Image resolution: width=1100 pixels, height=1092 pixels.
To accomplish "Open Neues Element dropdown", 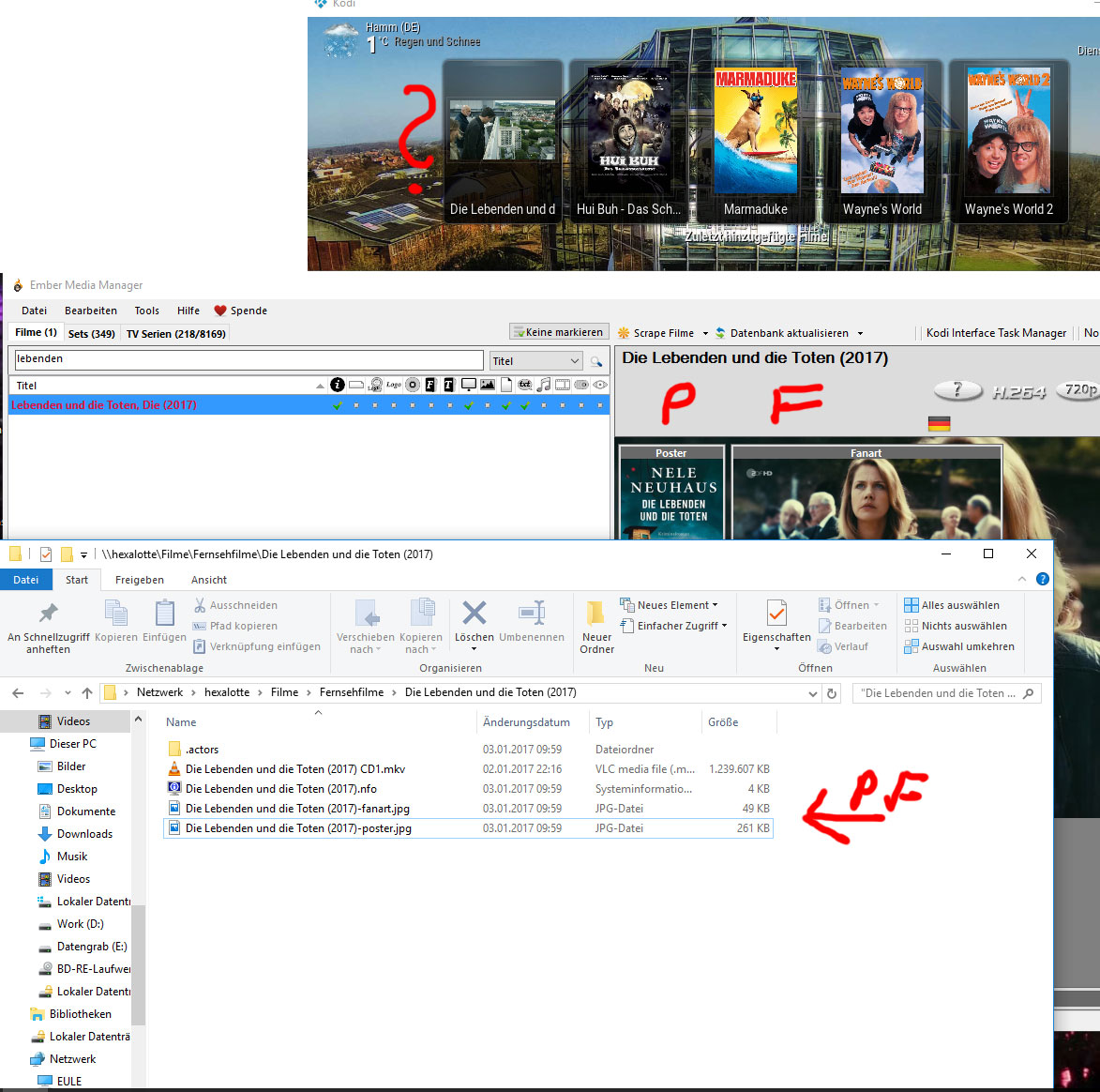I will 670,605.
